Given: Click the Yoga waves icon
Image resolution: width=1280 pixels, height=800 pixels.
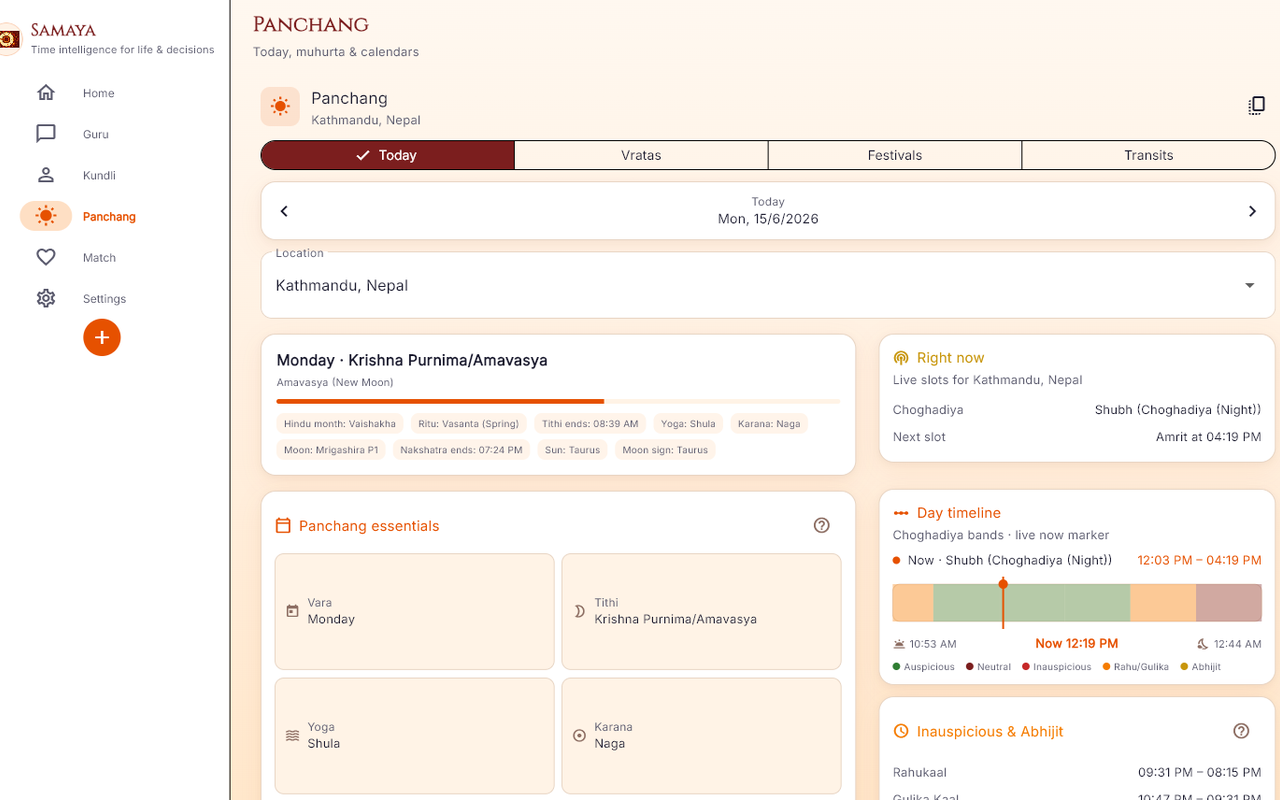Looking at the screenshot, I should [293, 735].
